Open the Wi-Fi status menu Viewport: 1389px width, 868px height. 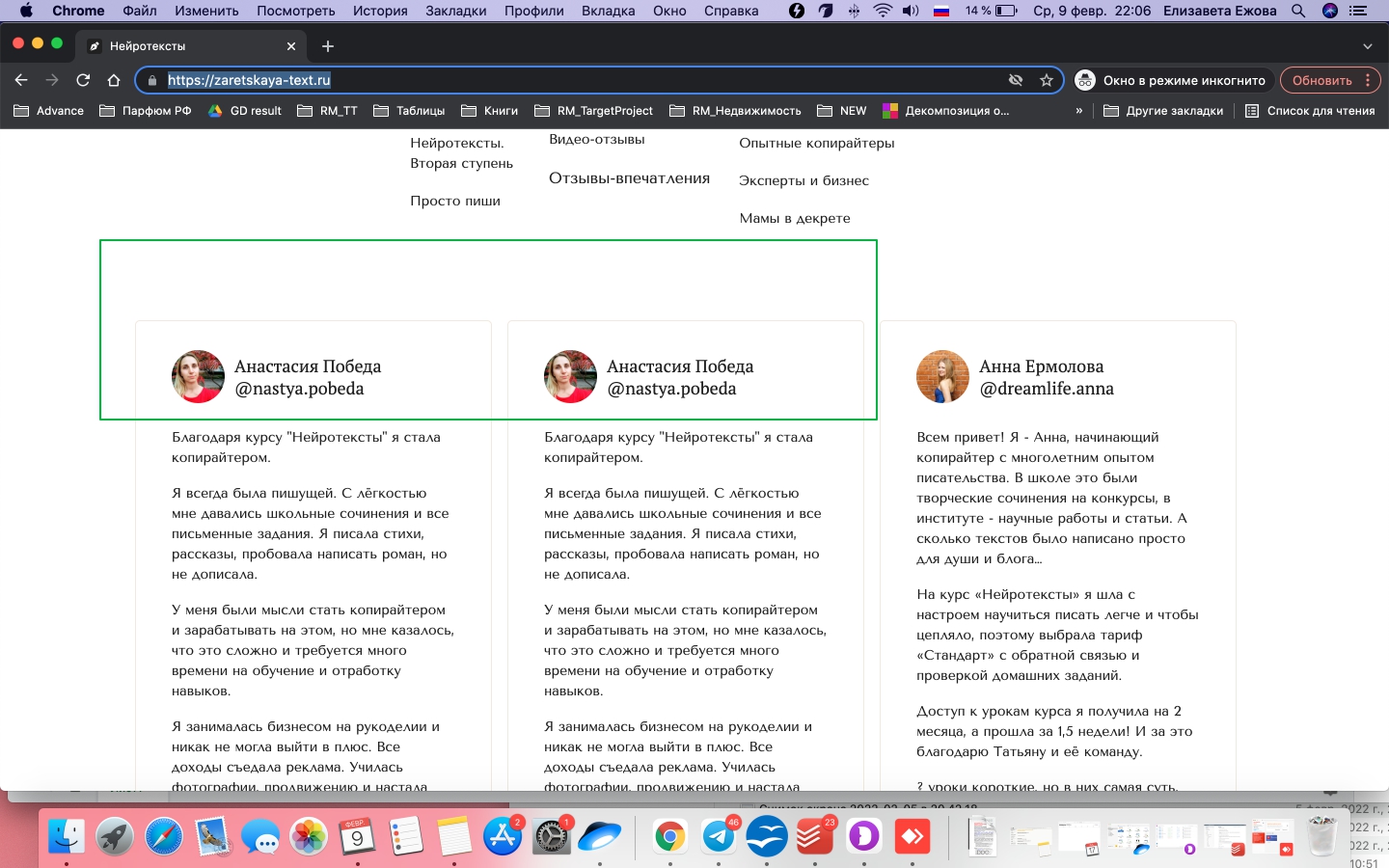click(x=883, y=11)
